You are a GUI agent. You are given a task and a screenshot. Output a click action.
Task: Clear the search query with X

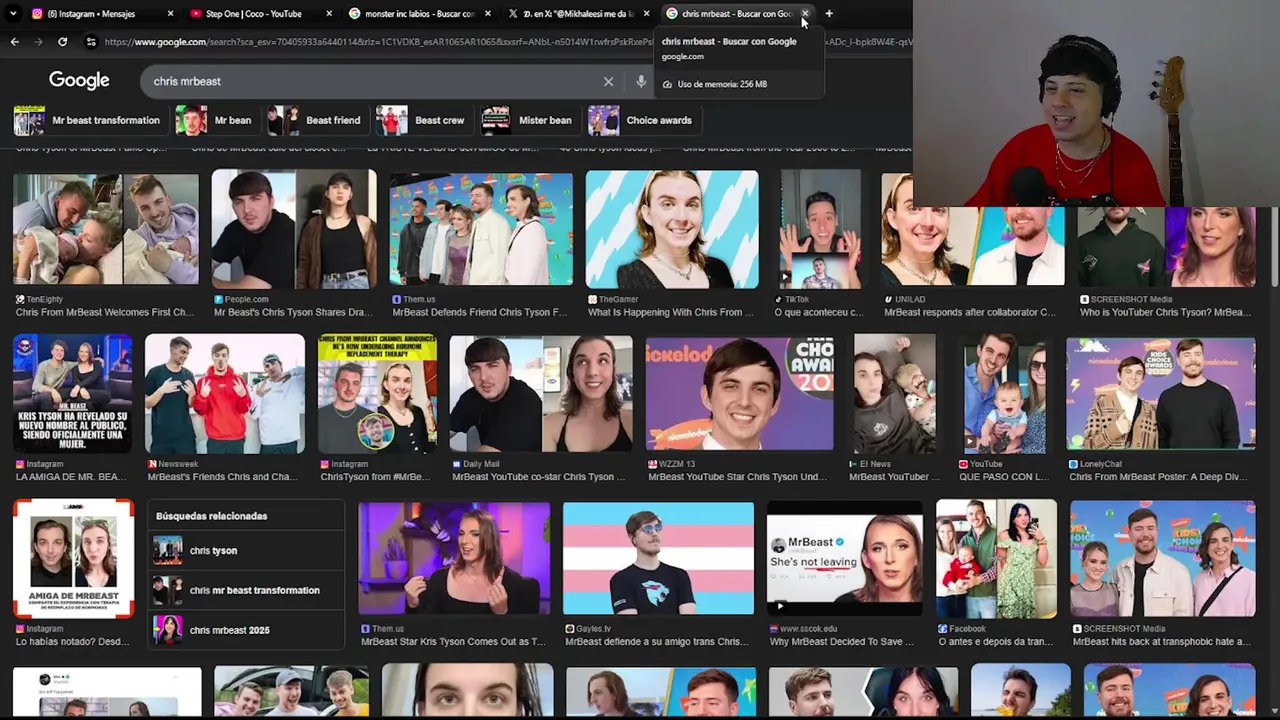(x=608, y=81)
